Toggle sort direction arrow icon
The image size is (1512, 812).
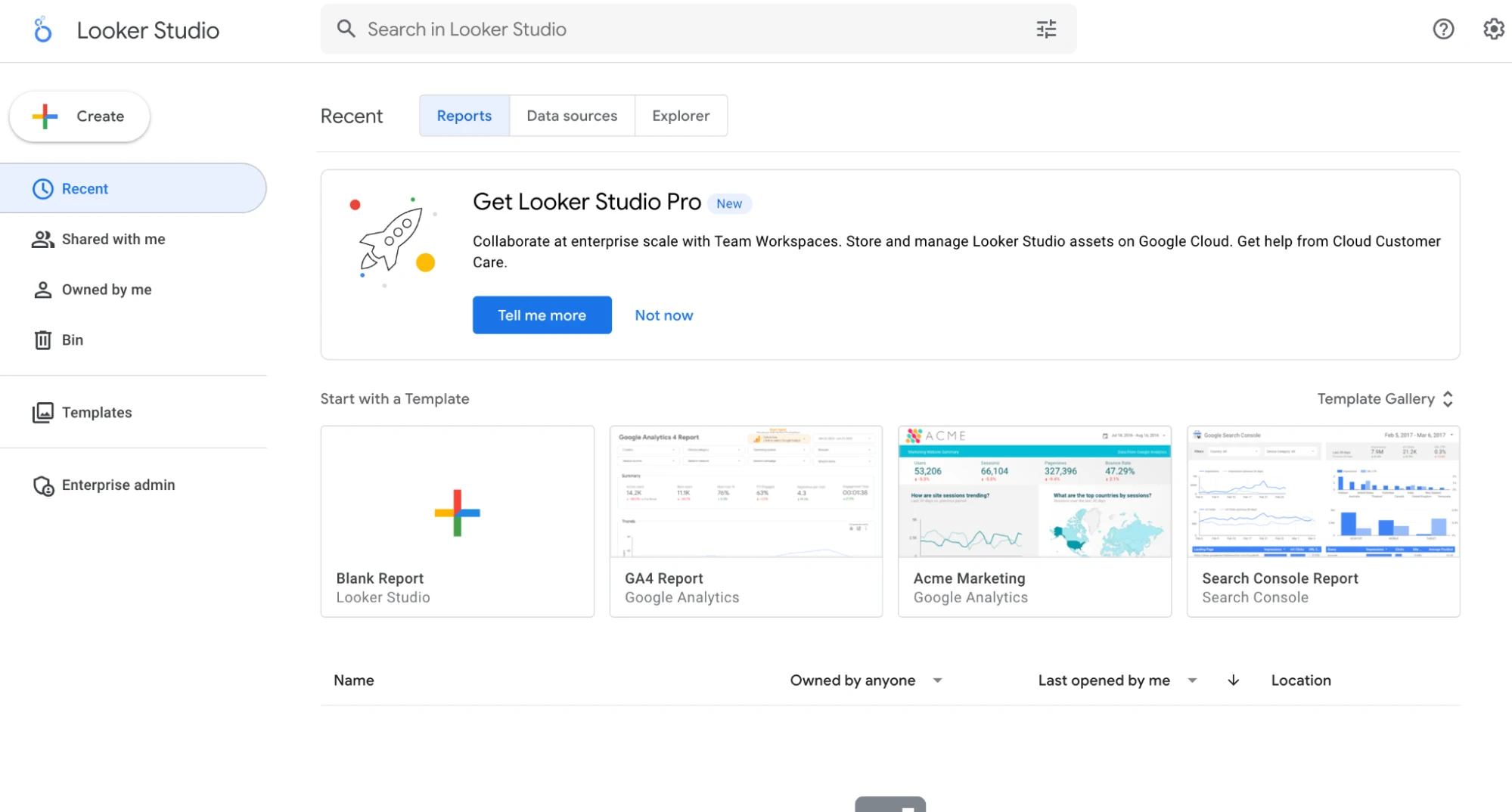pyautogui.click(x=1233, y=680)
